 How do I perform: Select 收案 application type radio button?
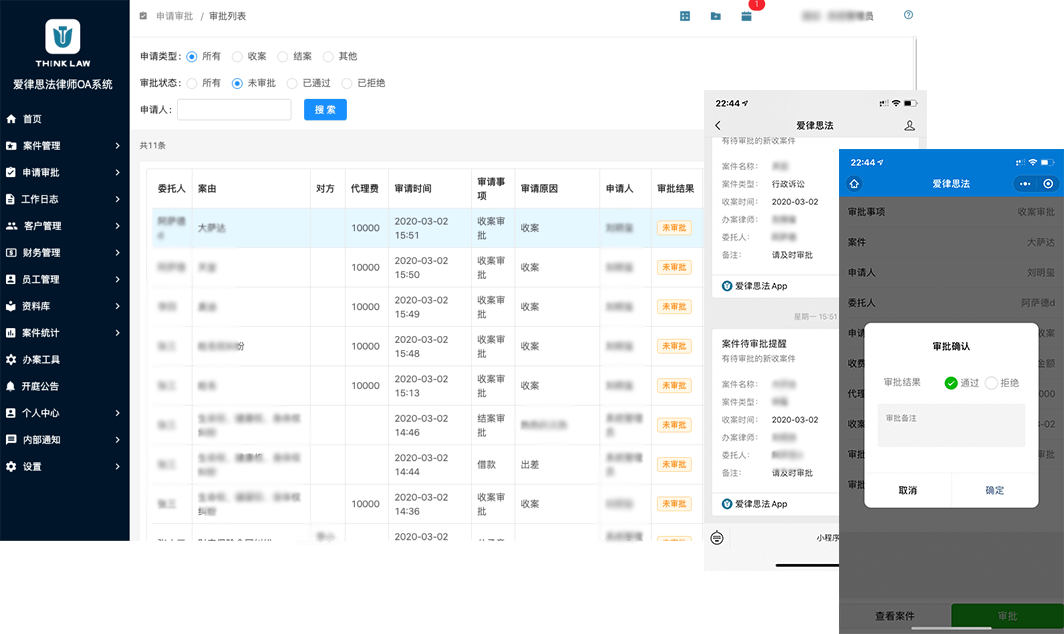(x=237, y=57)
